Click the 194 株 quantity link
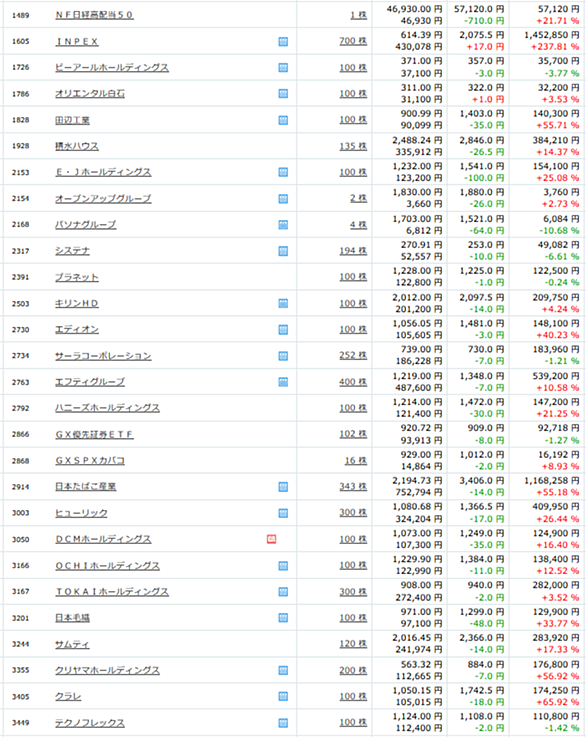Image resolution: width=586 pixels, height=737 pixels. 353,251
